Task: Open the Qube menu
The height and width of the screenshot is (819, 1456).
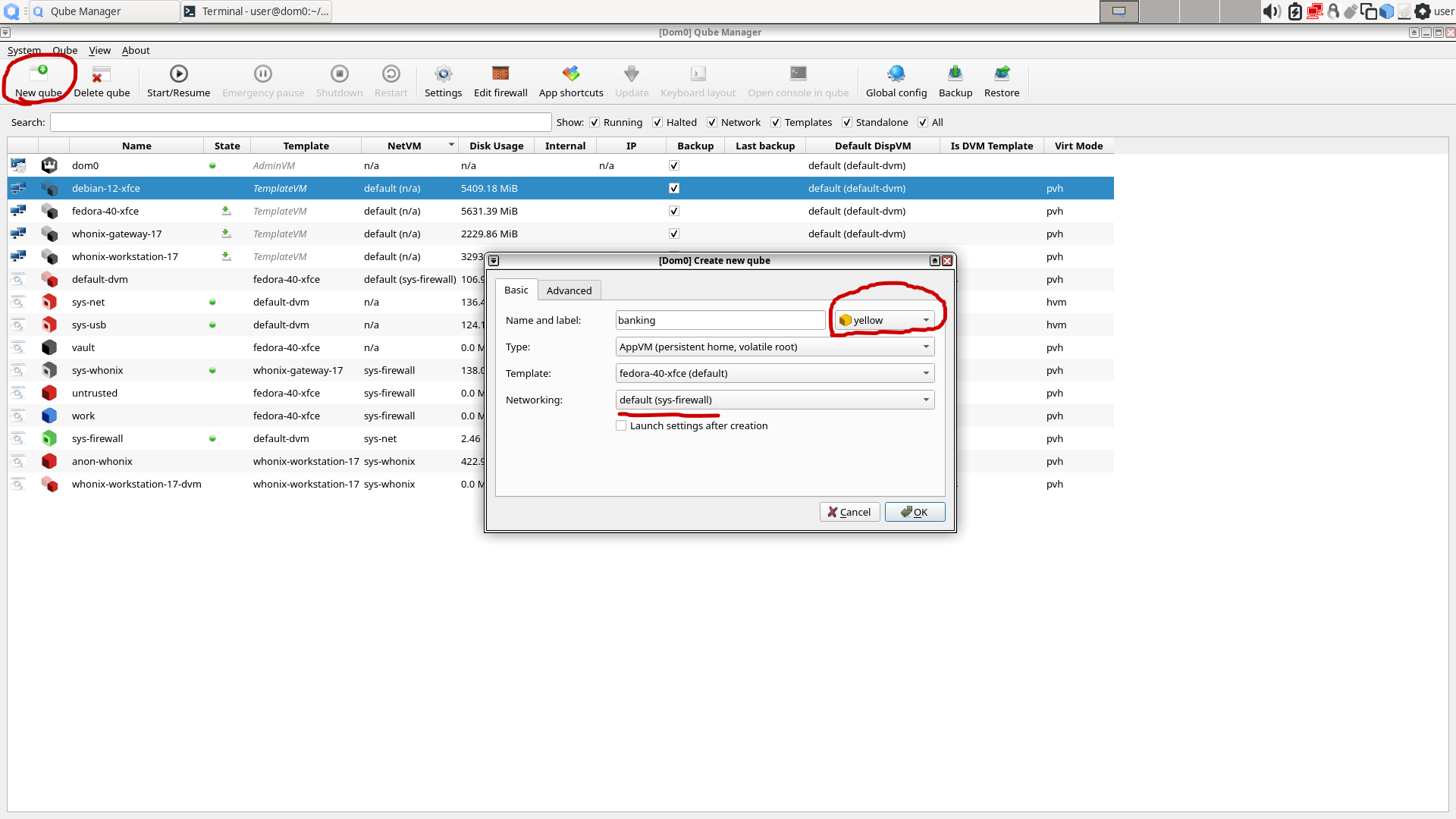Action: (65, 50)
